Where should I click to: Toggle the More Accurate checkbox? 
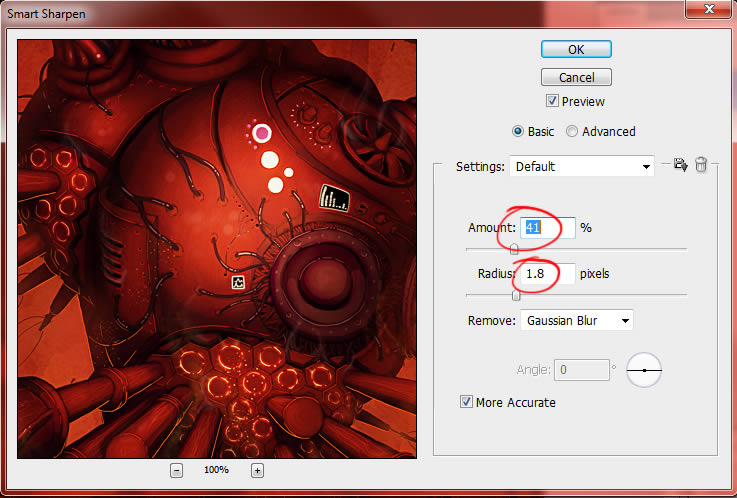[466, 402]
